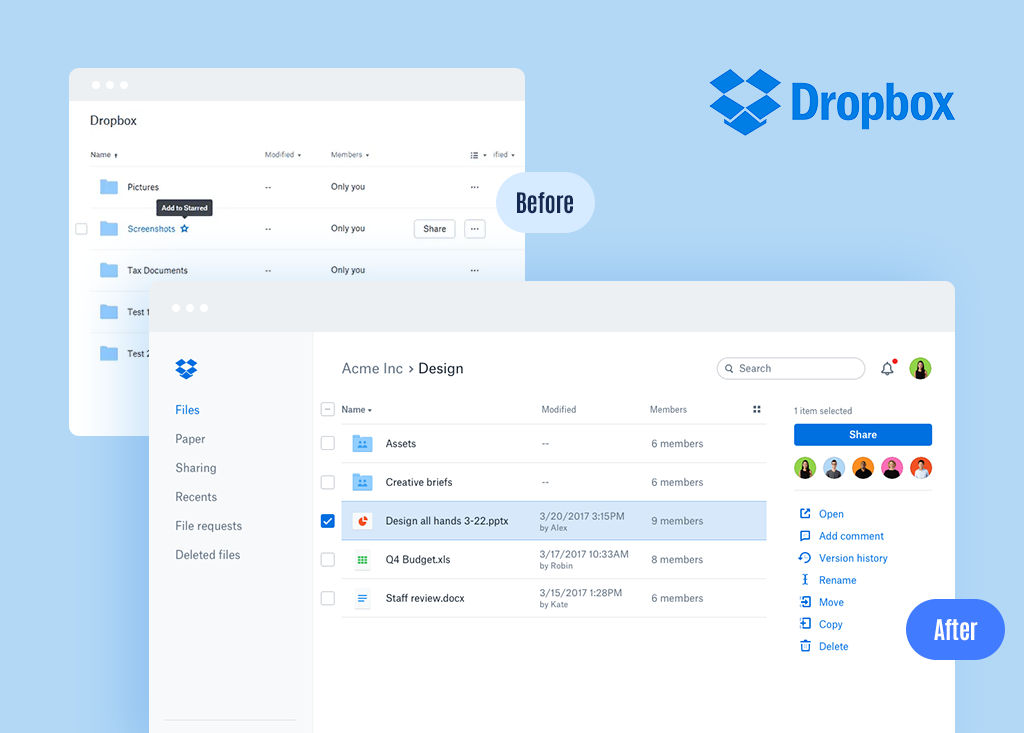Open the Files section in sidebar

(x=187, y=410)
